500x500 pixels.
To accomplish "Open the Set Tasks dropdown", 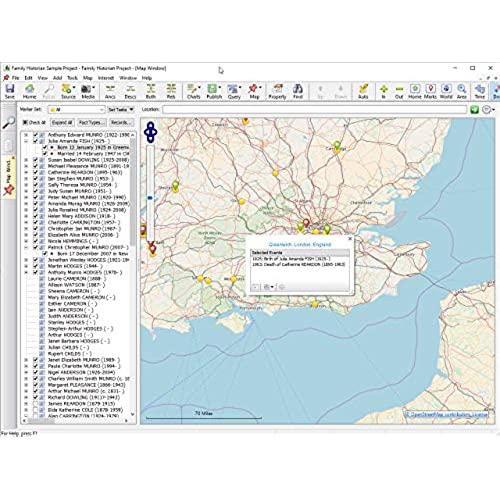I will pos(121,109).
